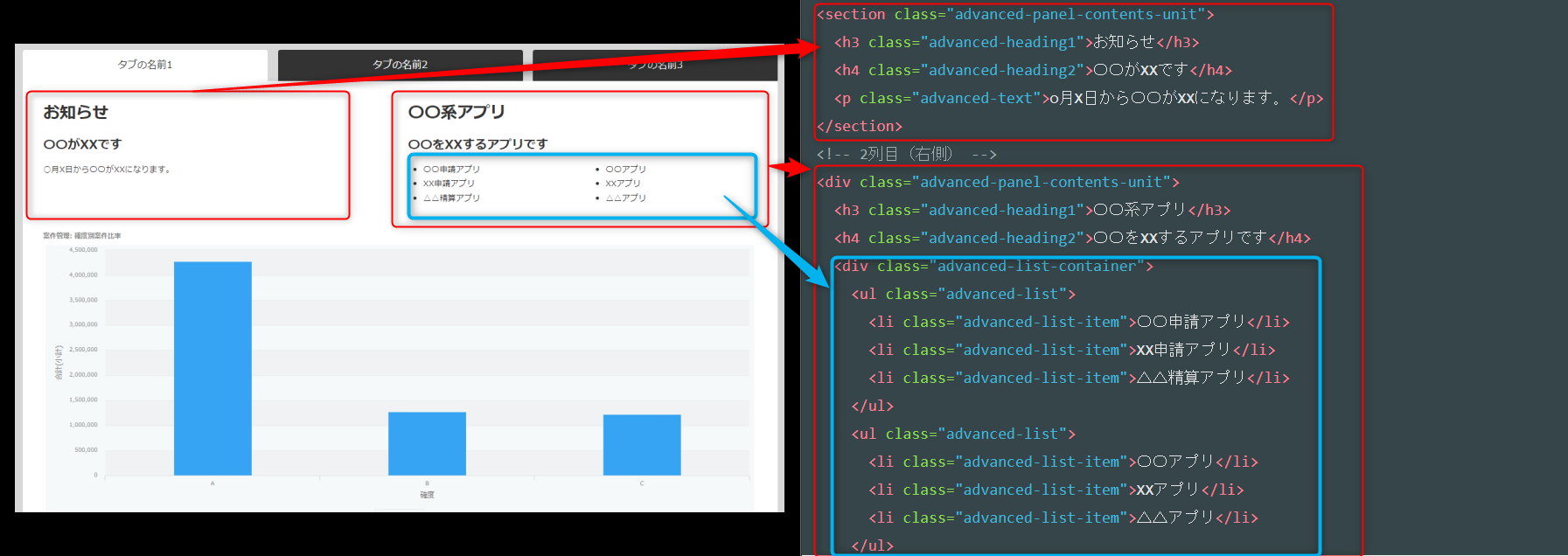Image resolution: width=1568 pixels, height=556 pixels.
Task: Open the △△精算アプリ list item in the page
Action: 451,198
